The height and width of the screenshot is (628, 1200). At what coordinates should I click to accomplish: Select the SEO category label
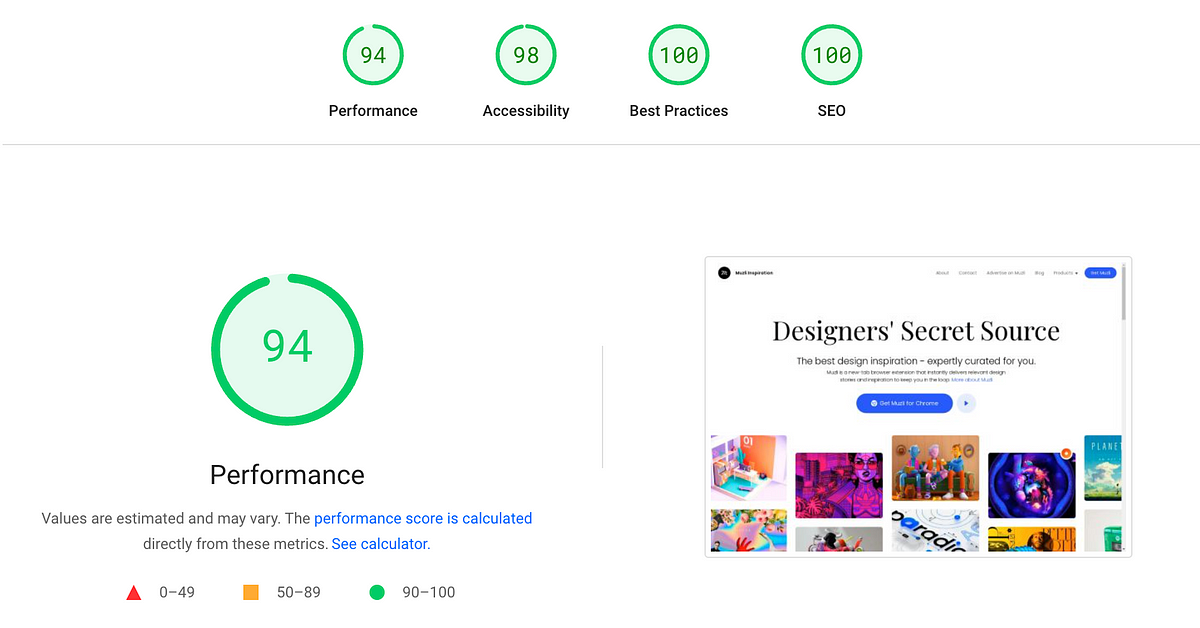click(x=832, y=111)
